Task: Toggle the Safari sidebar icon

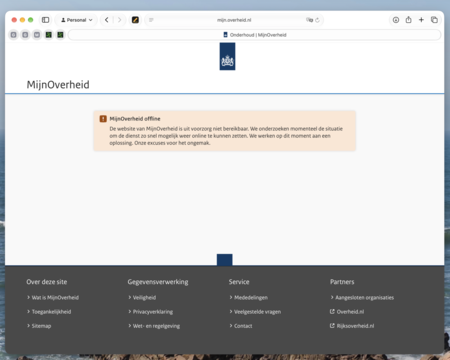Action: coord(45,20)
